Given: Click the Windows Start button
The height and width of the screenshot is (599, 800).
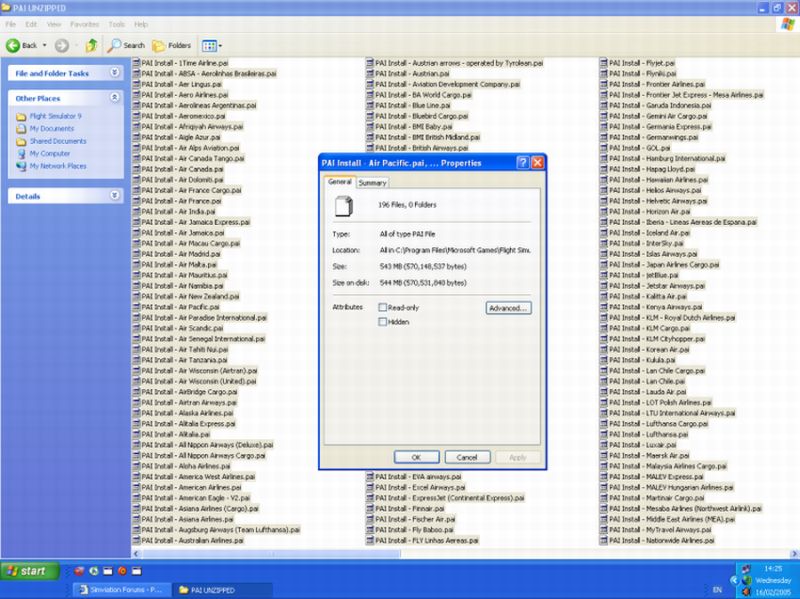Looking at the screenshot, I should click(x=27, y=571).
